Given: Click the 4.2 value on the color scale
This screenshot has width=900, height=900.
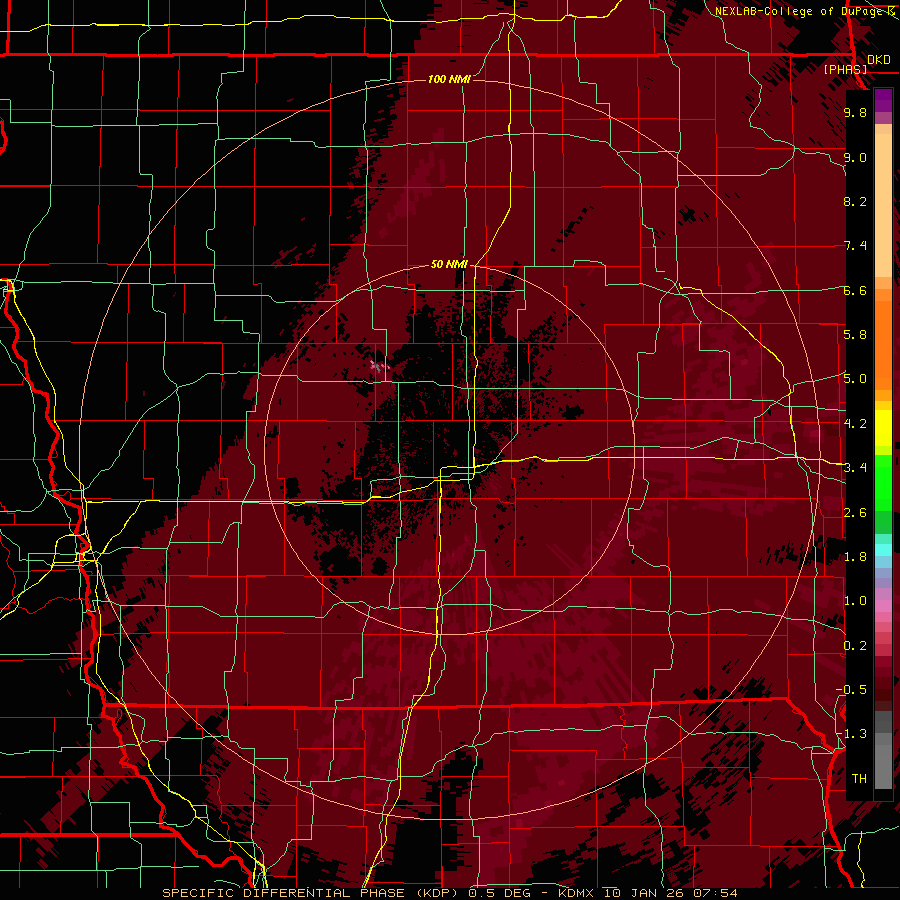Looking at the screenshot, I should [x=855, y=424].
